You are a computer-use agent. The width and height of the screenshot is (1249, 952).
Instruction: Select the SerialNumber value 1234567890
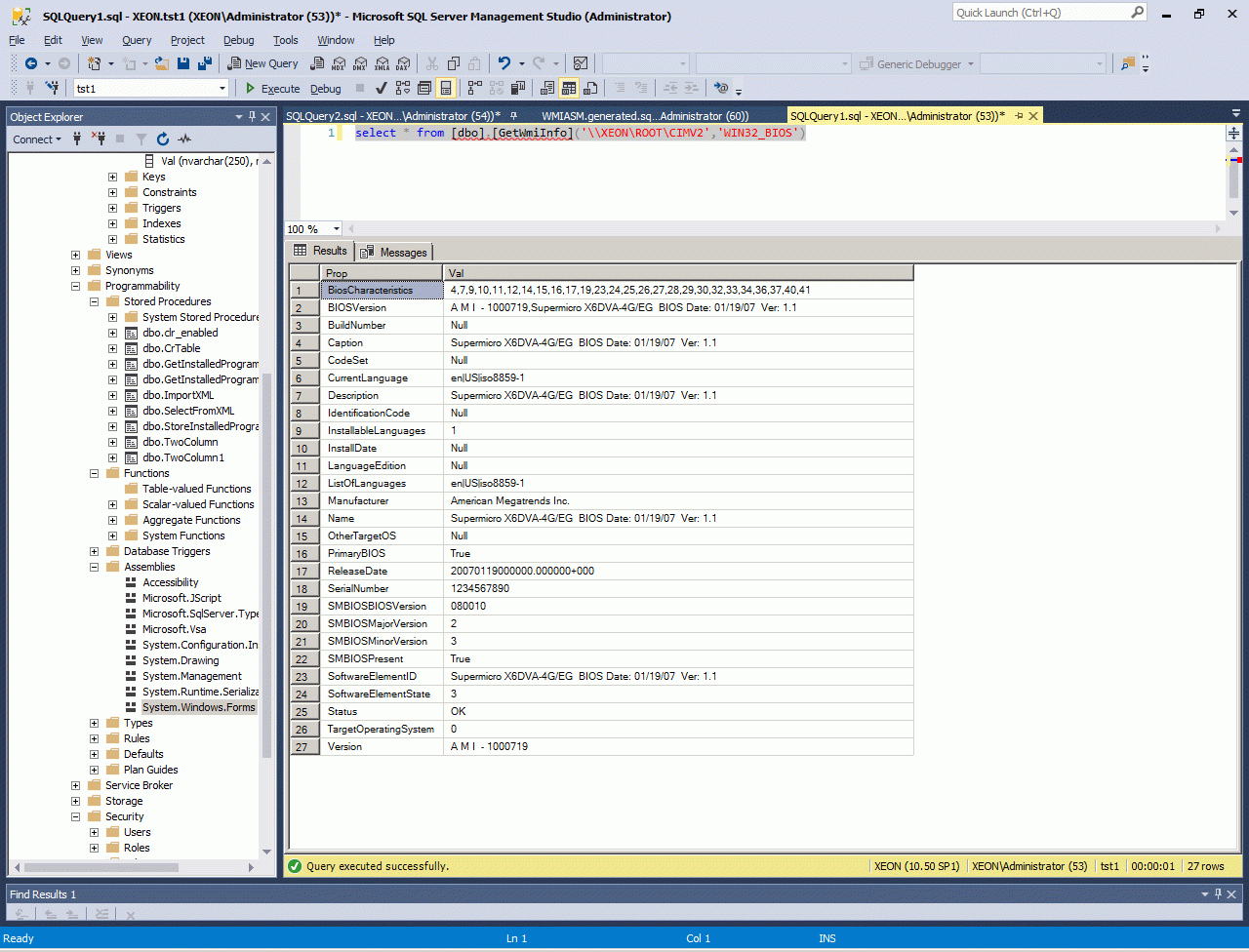[678, 588]
